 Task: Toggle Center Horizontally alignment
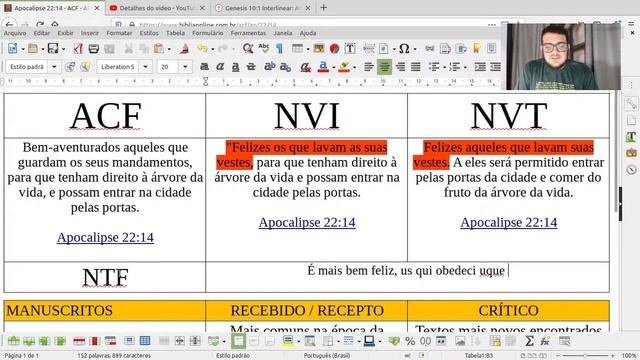pos(384,67)
